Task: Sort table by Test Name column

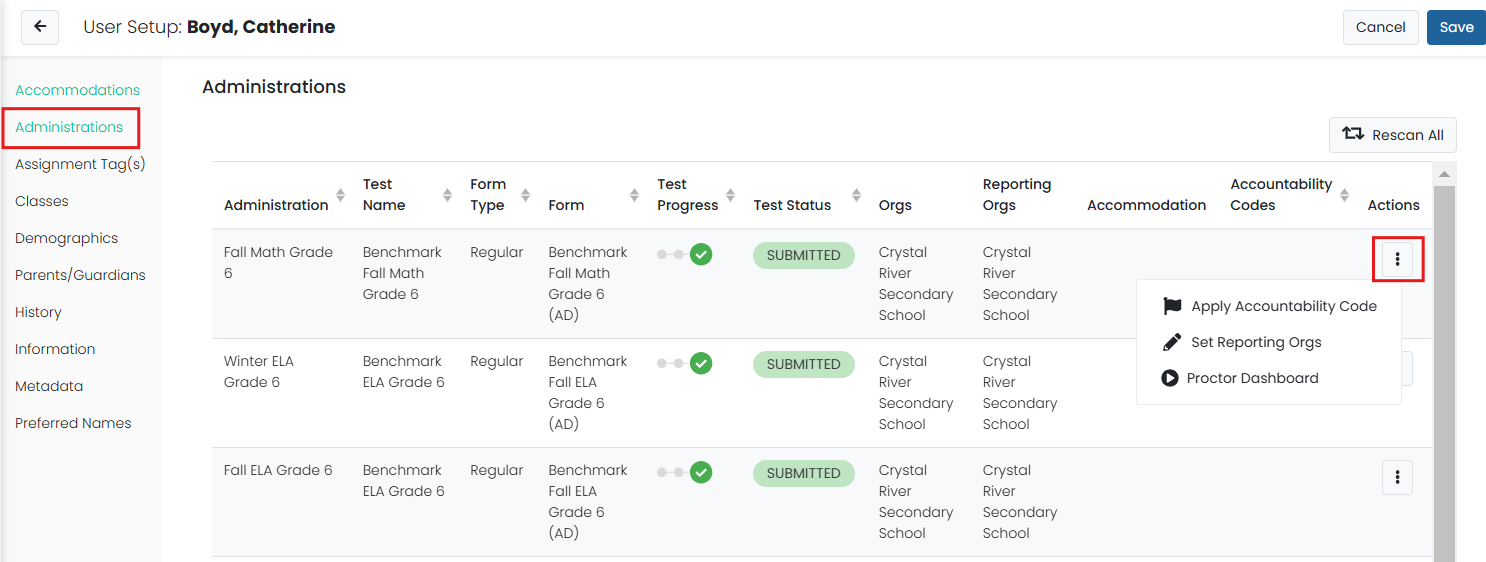Action: point(447,195)
